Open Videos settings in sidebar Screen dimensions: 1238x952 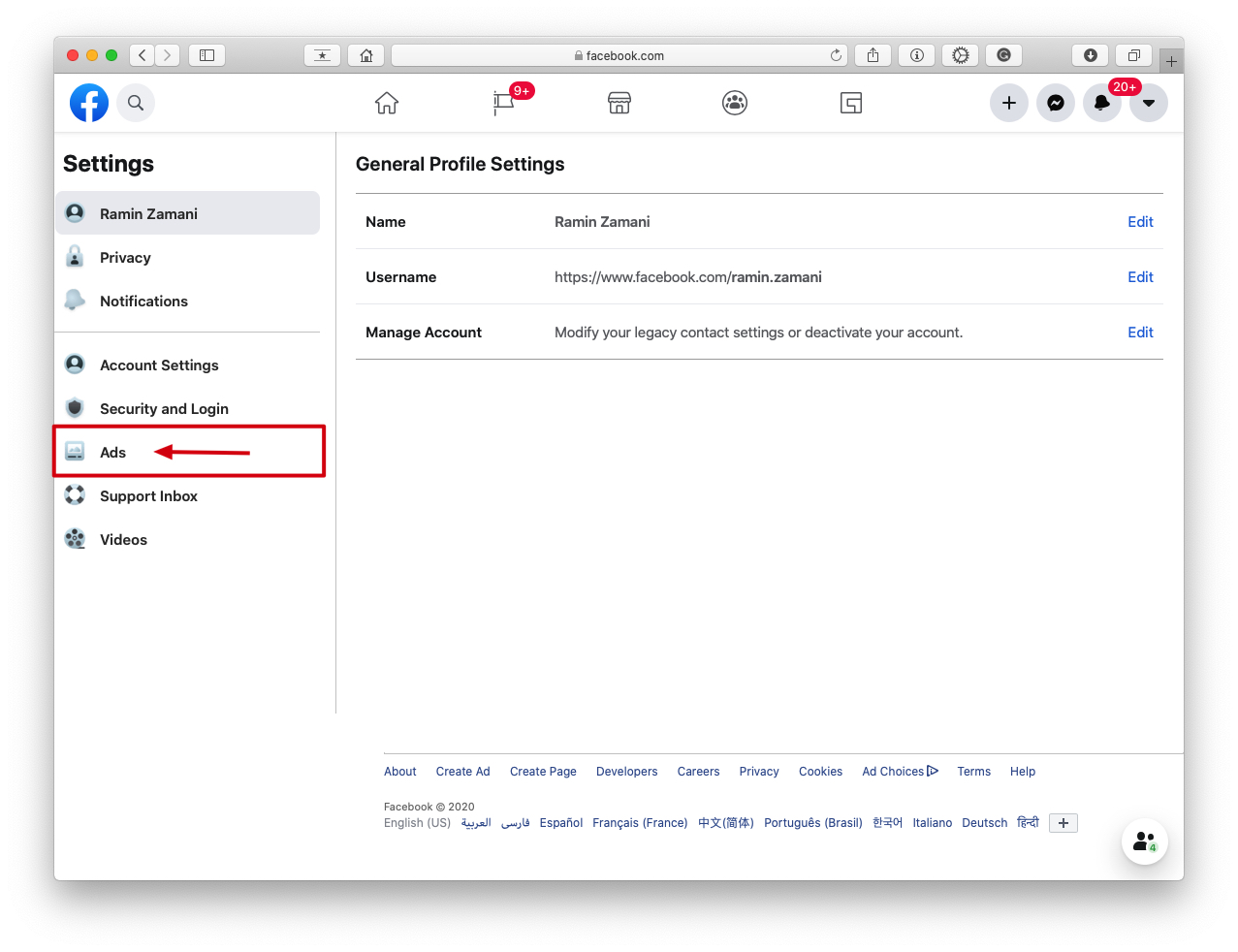187,540
